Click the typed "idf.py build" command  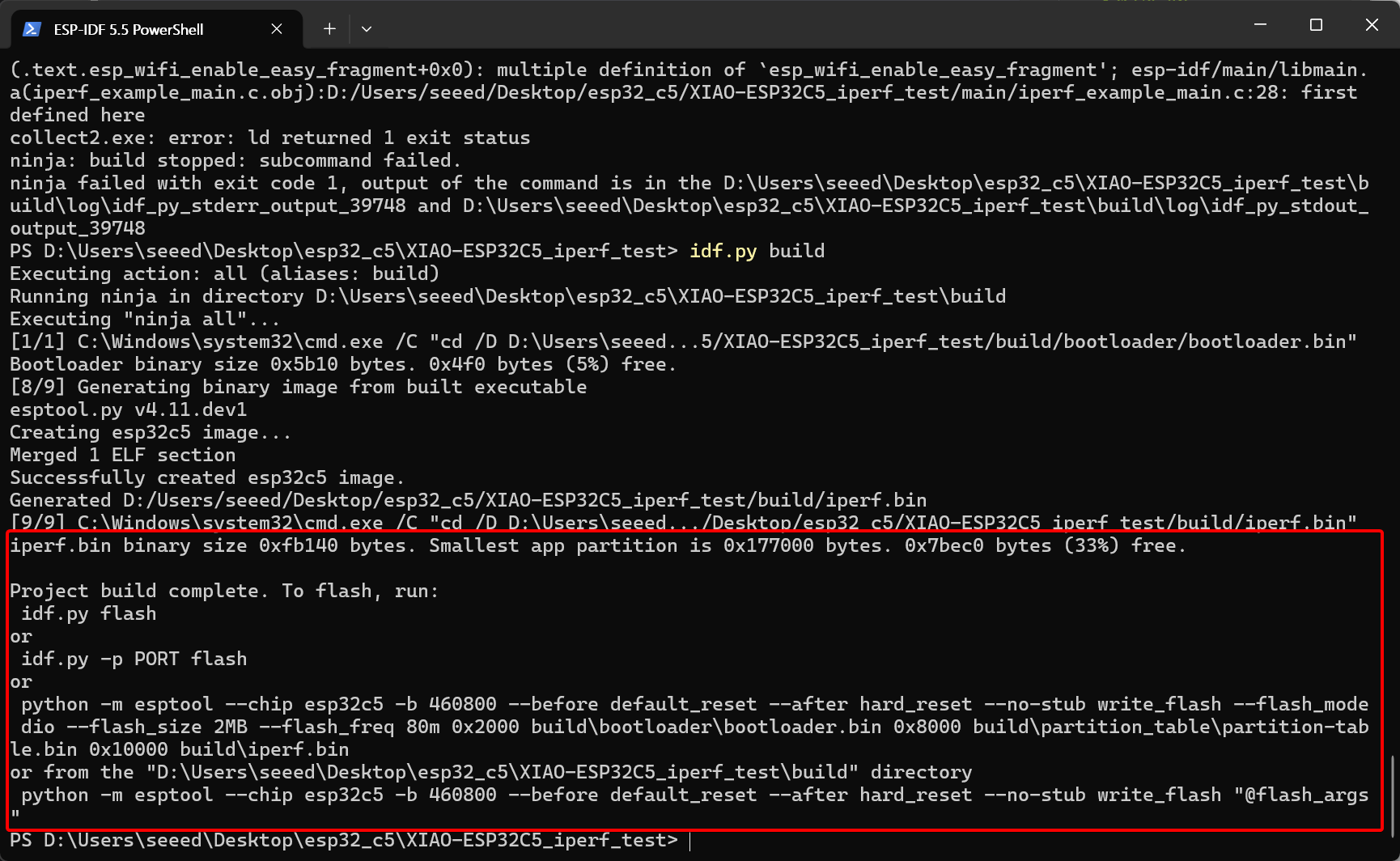point(757,251)
